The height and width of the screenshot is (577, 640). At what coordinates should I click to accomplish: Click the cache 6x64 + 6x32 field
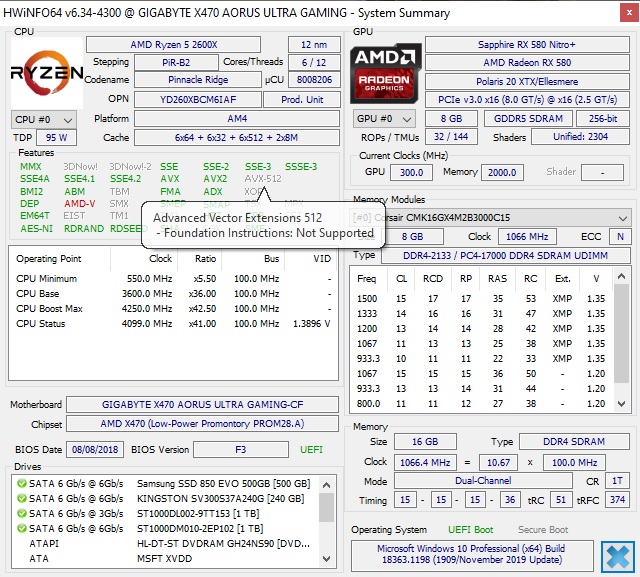pyautogui.click(x=237, y=138)
